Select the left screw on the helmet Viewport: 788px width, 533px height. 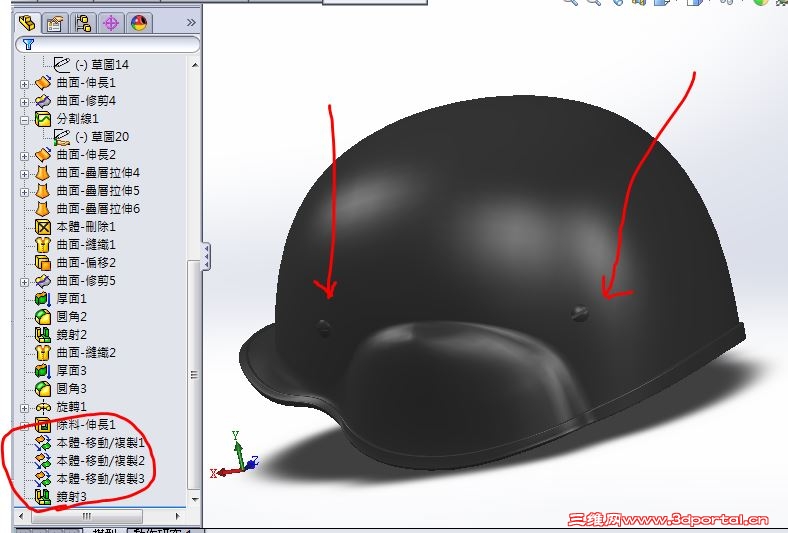click(324, 328)
